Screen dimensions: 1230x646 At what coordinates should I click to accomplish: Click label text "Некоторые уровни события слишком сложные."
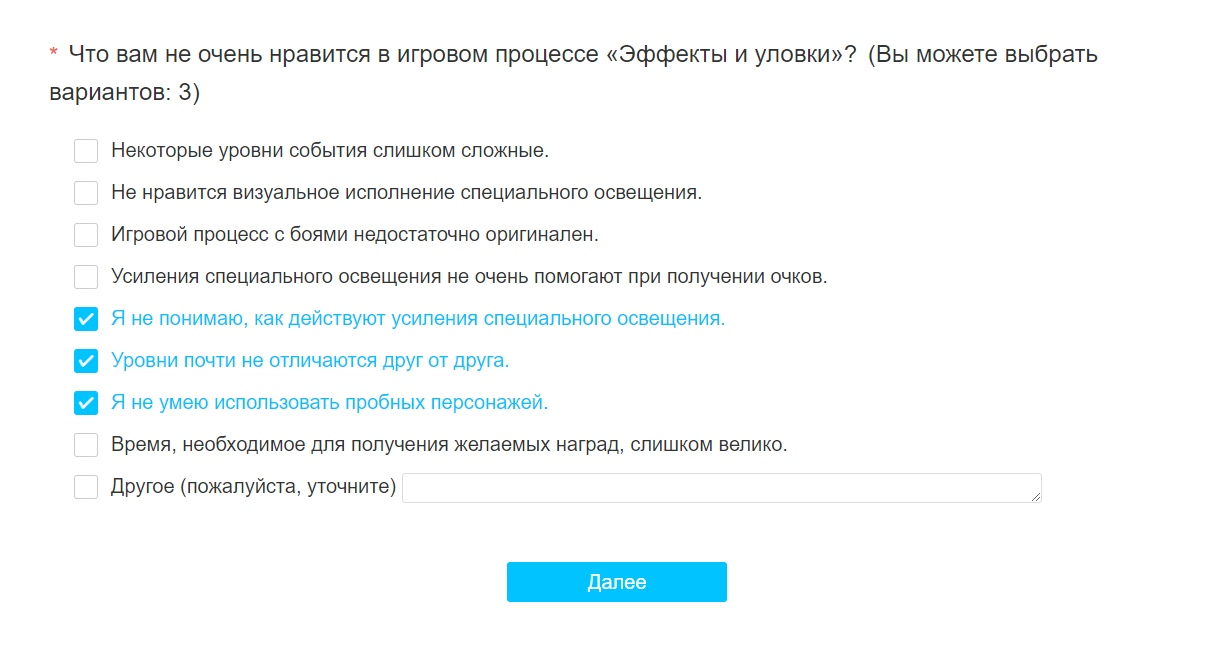[x=330, y=151]
